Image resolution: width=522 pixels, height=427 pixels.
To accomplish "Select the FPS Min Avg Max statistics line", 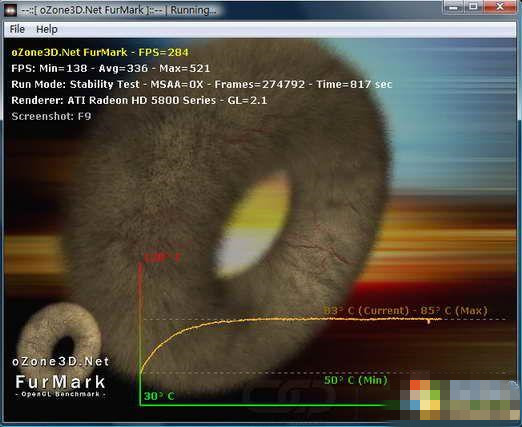I will click(111, 68).
